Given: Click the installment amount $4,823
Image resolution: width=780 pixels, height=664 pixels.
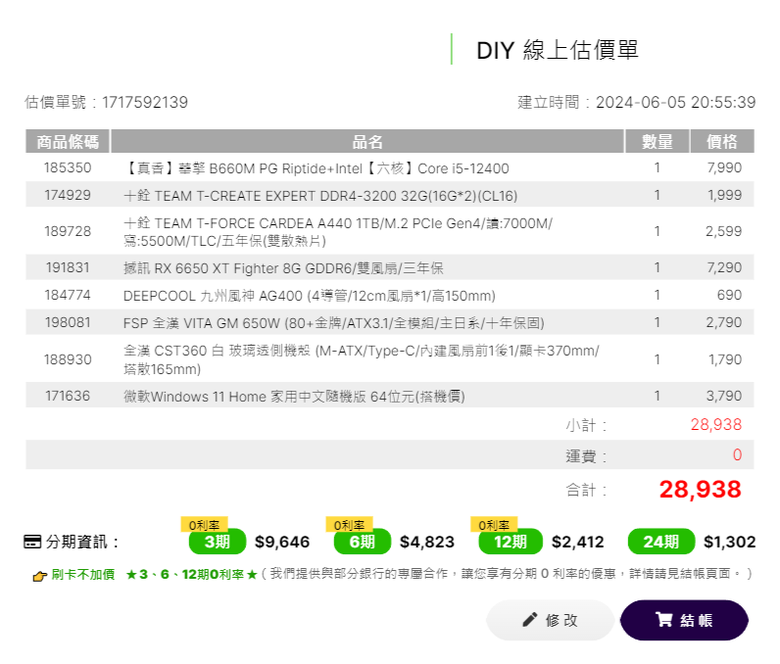Looking at the screenshot, I should (x=427, y=542).
